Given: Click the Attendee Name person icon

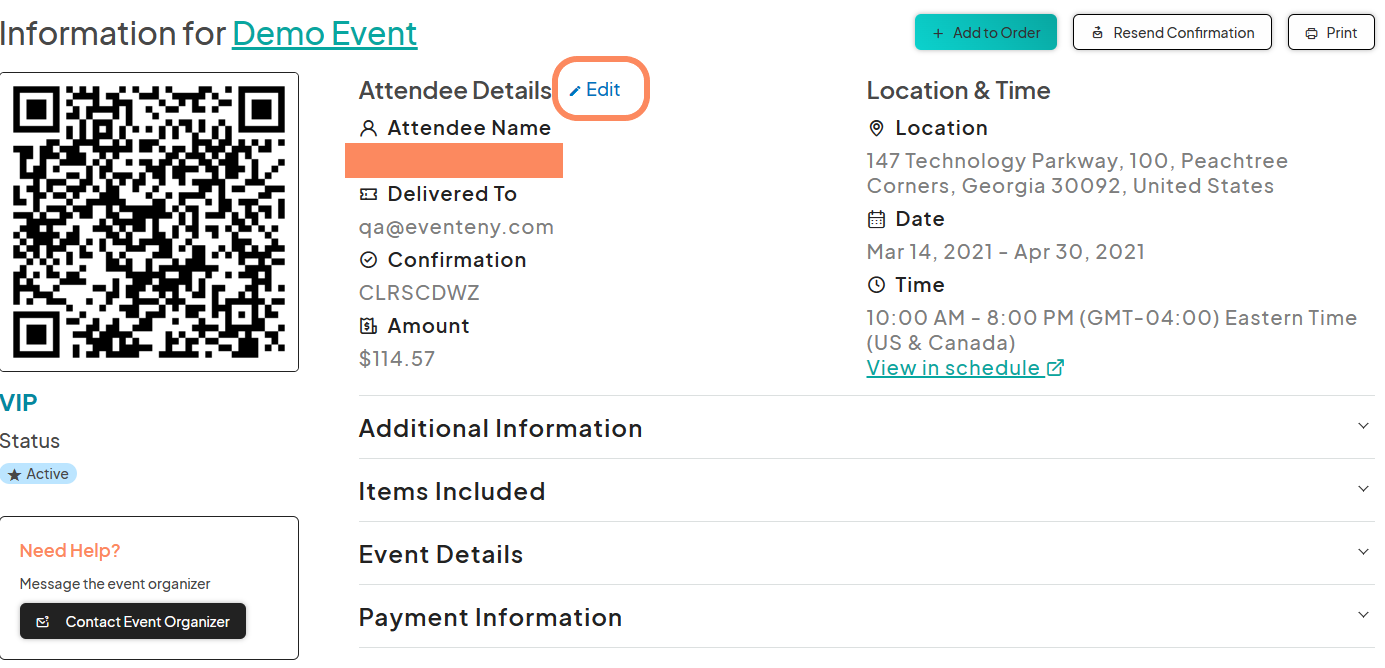Looking at the screenshot, I should coord(368,128).
